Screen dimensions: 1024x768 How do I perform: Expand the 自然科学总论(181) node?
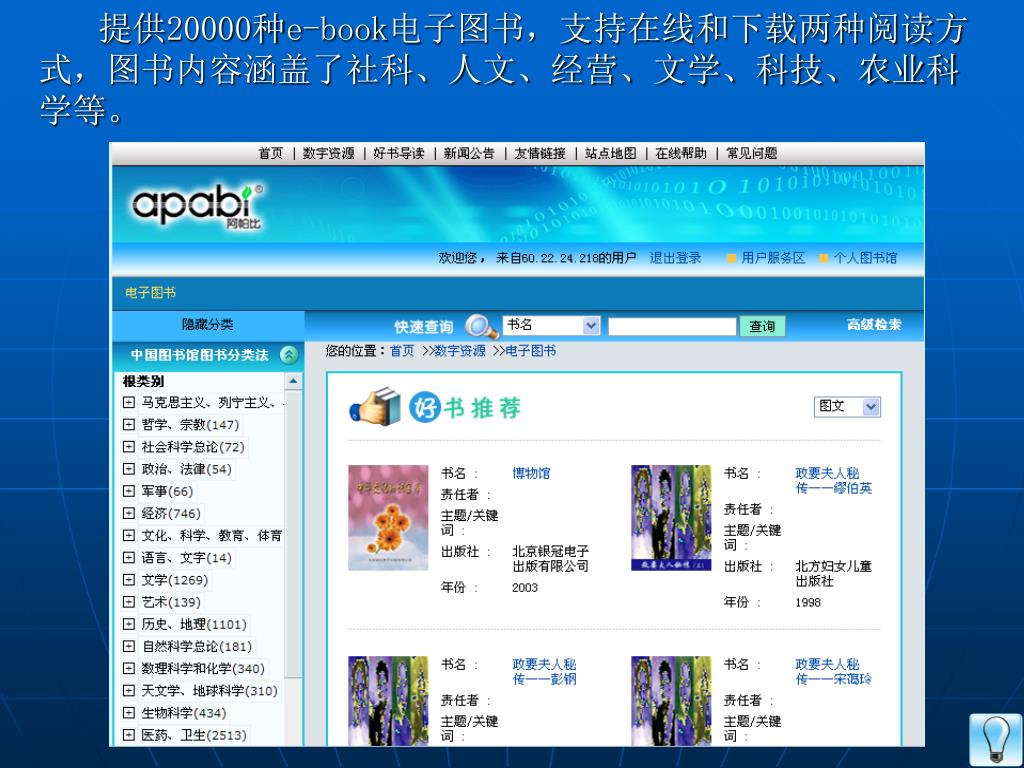129,647
